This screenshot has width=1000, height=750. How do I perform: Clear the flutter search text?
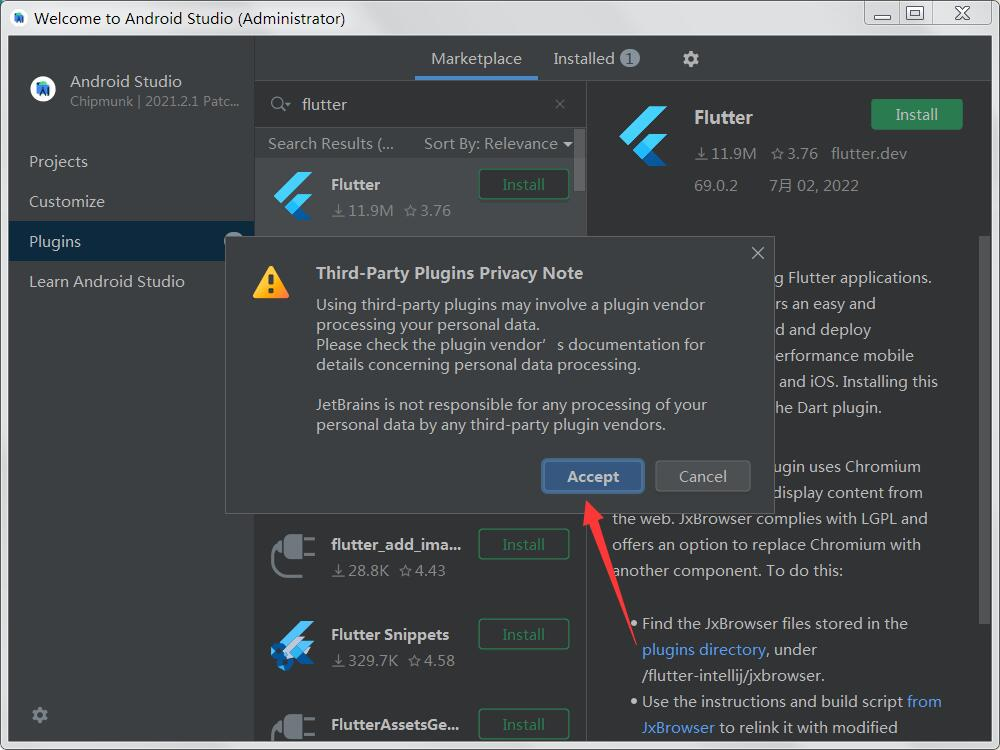tap(560, 104)
